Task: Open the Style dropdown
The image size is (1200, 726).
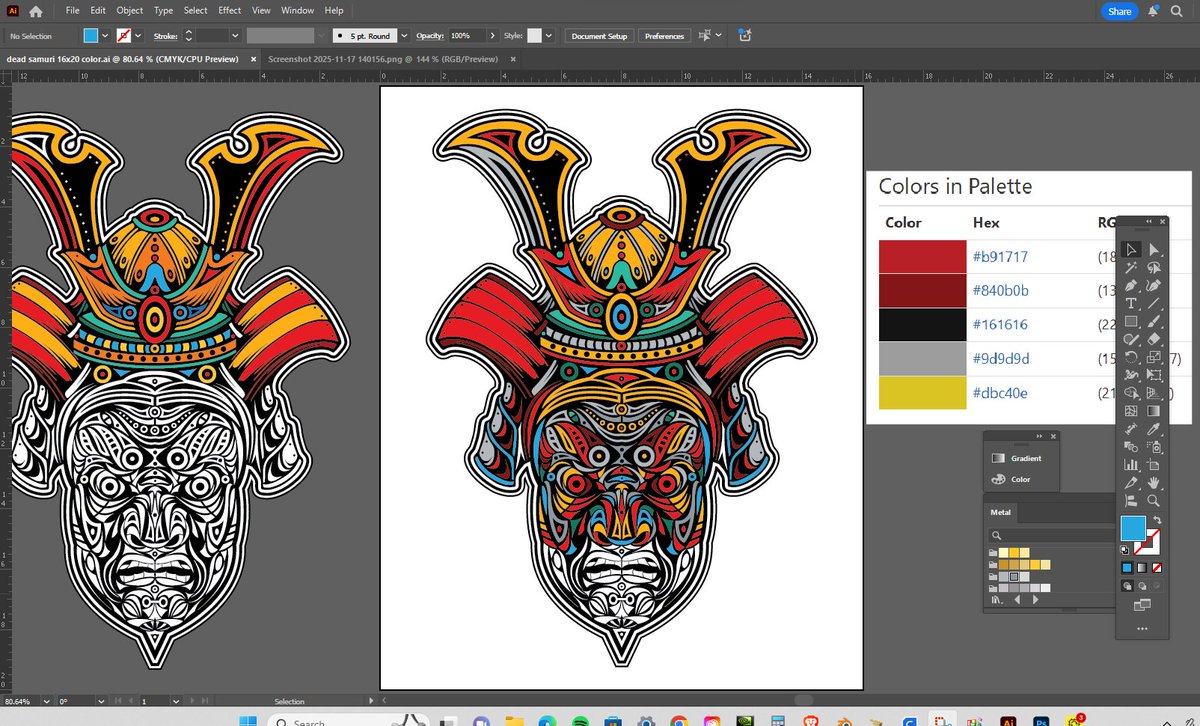Action: [x=549, y=35]
